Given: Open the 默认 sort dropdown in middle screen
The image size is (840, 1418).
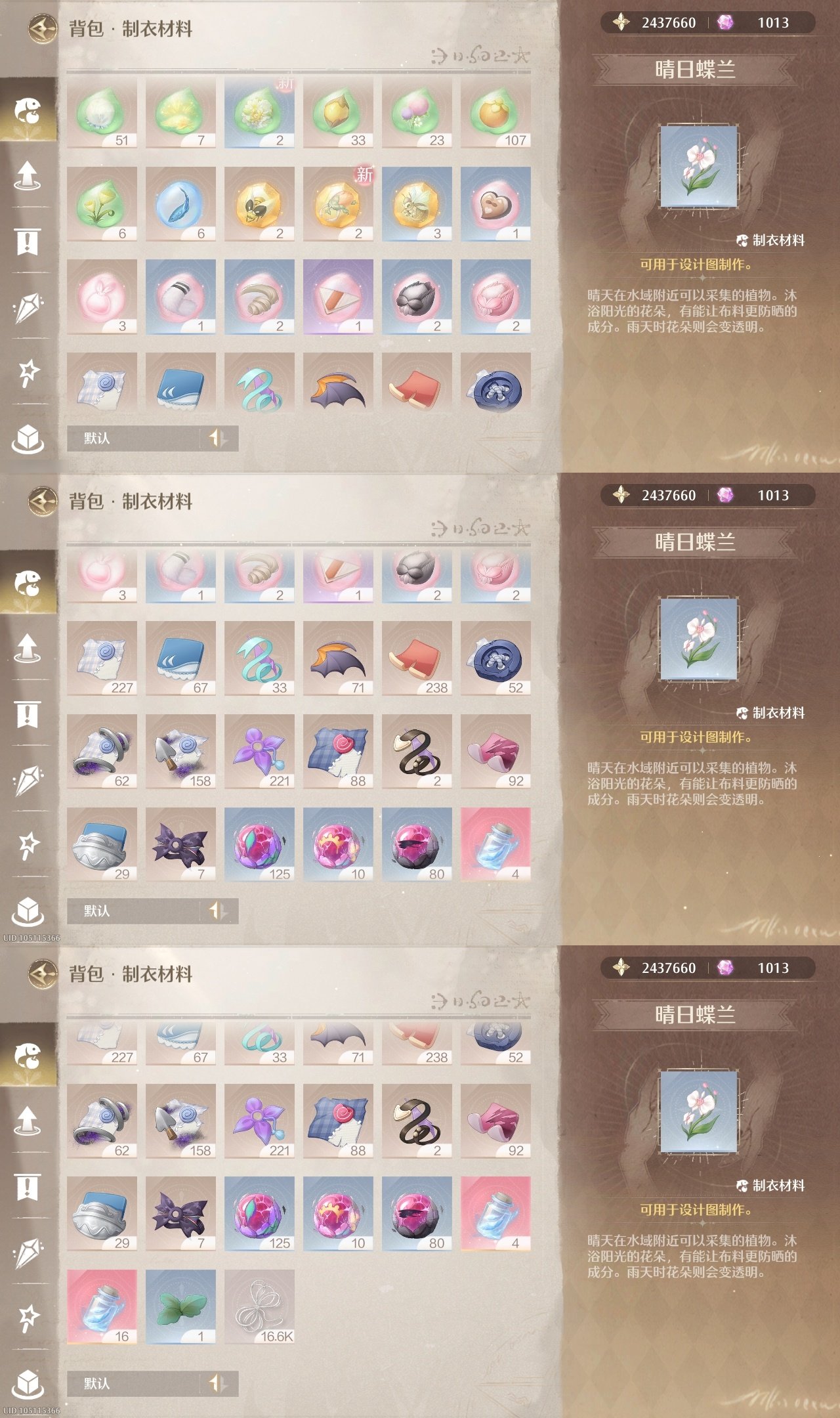Looking at the screenshot, I should 134,911.
